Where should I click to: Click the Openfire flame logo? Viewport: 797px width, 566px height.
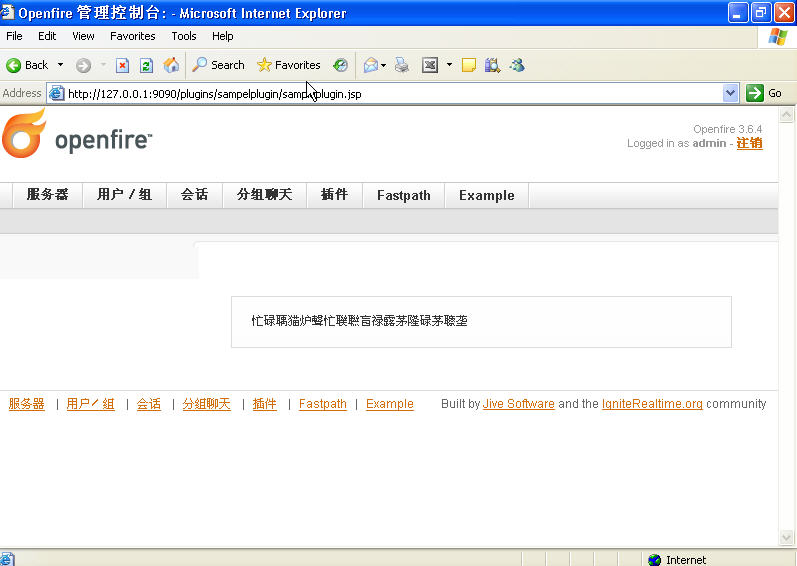(x=24, y=135)
